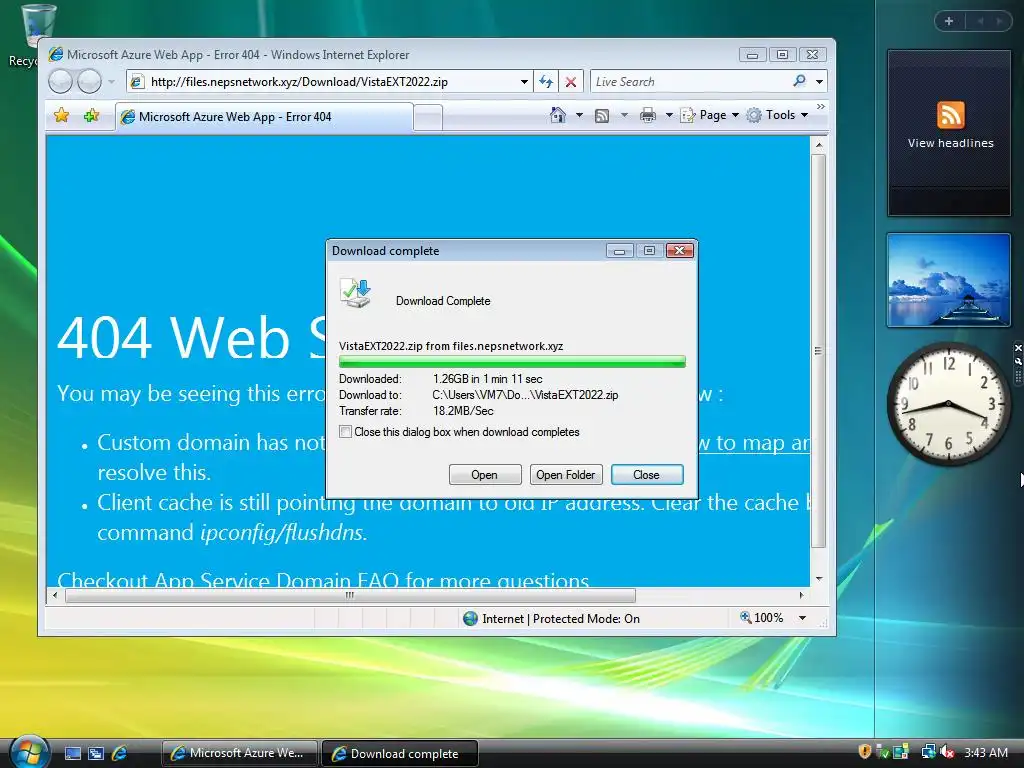Screen dimensions: 1024x768
Task: Expand the address bar history dropdown
Action: [x=524, y=82]
